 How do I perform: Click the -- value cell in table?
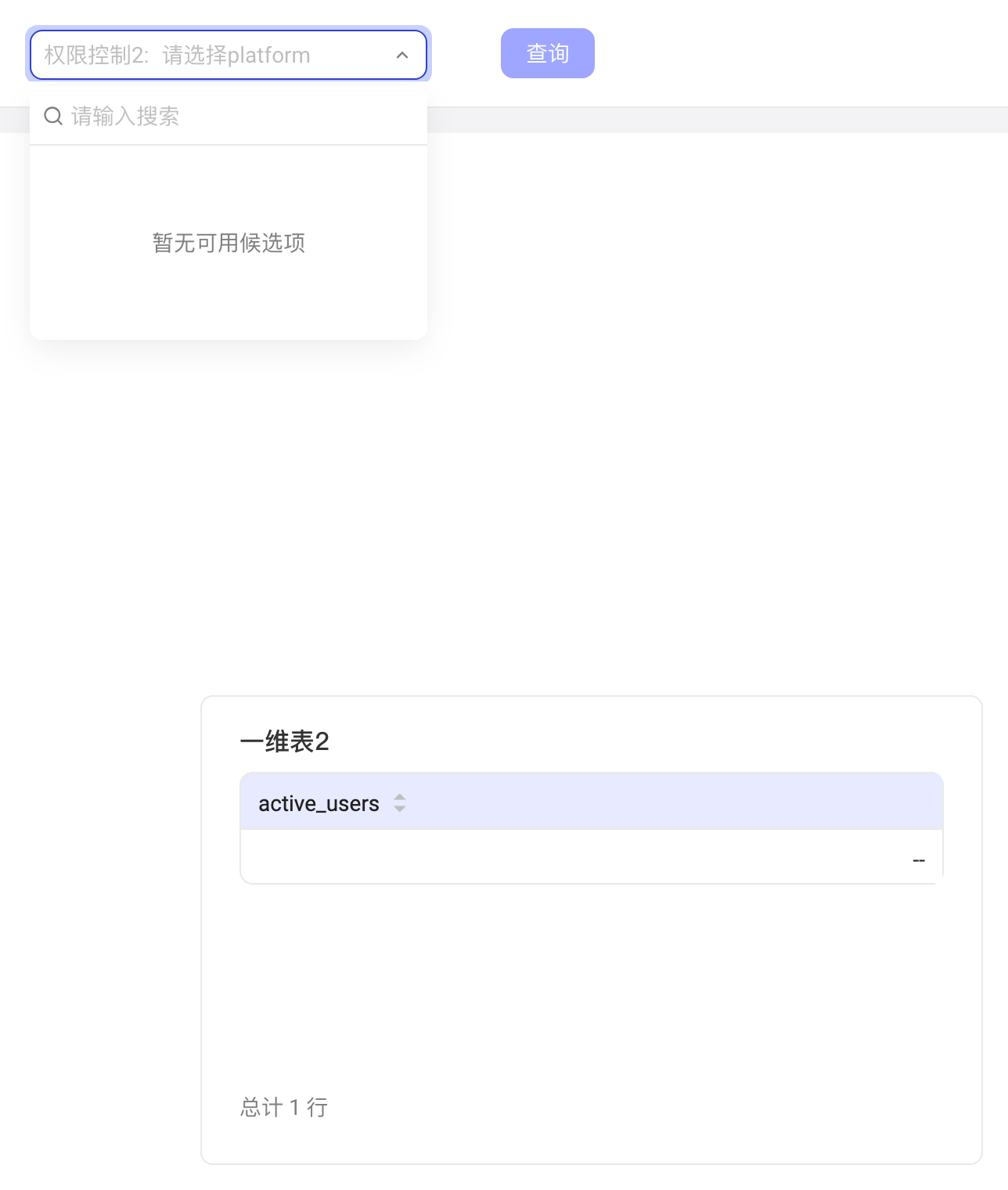coord(592,857)
